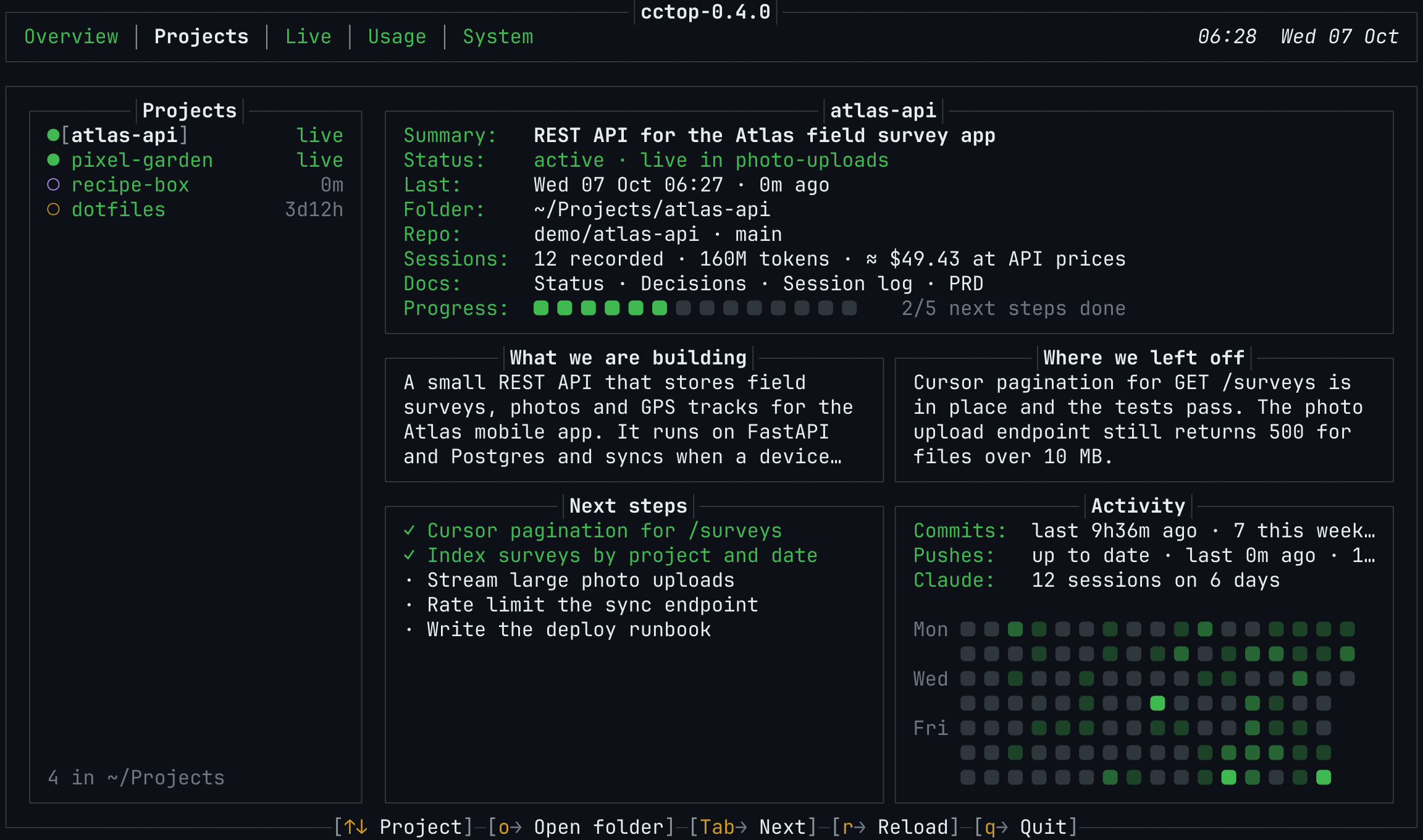Screen dimensions: 1423x840
Task: Switch to the System tab
Action: click(498, 36)
